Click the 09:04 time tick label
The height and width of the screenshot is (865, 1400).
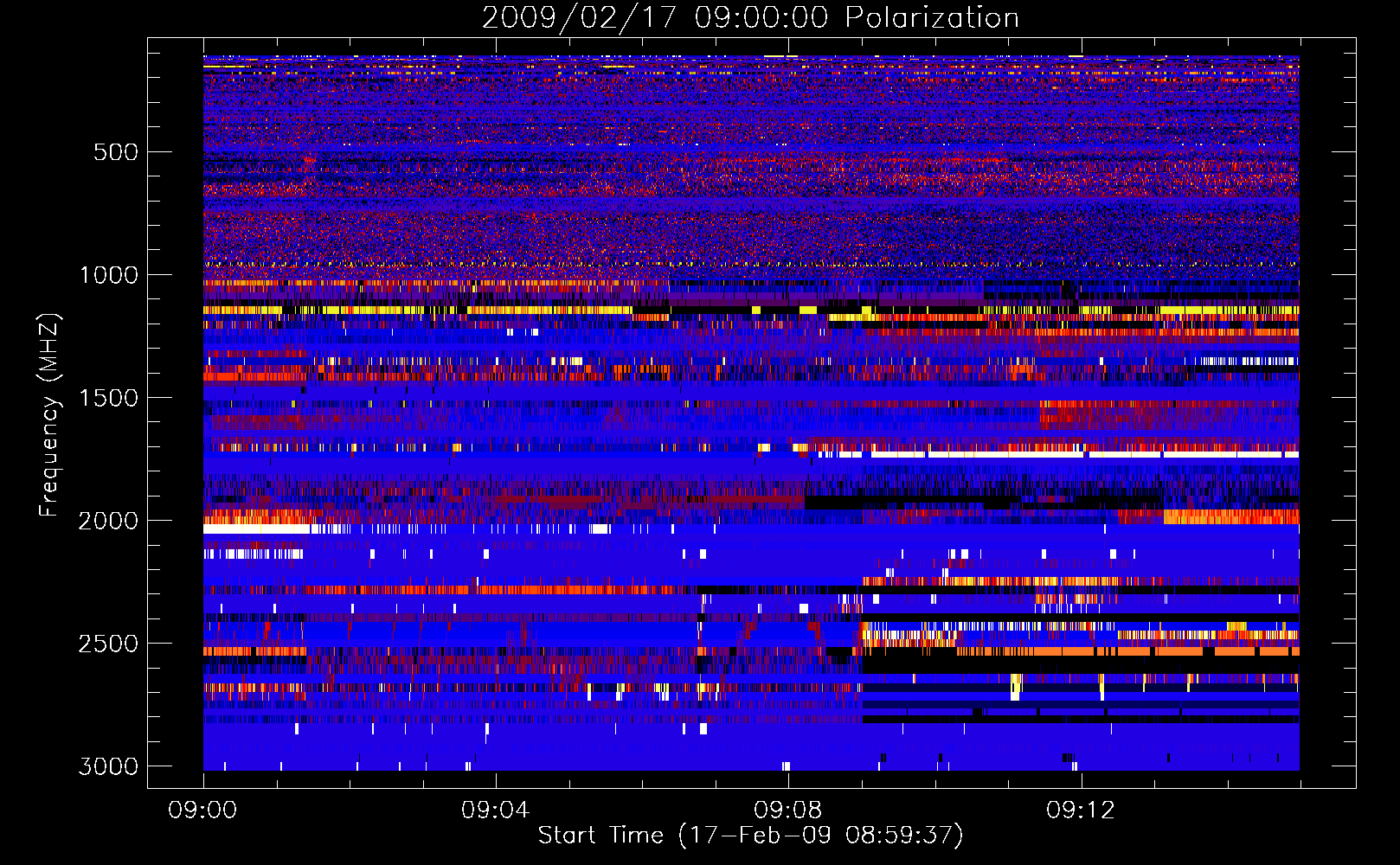pyautogui.click(x=495, y=811)
